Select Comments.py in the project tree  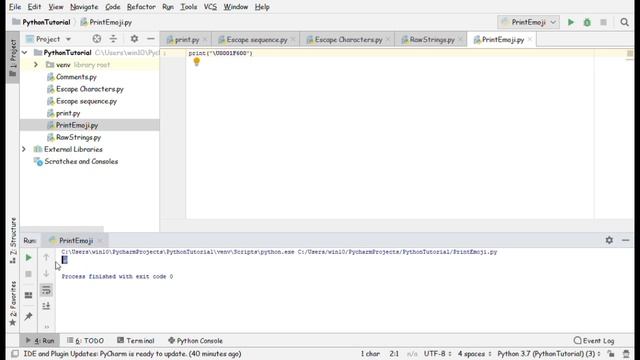click(76, 77)
